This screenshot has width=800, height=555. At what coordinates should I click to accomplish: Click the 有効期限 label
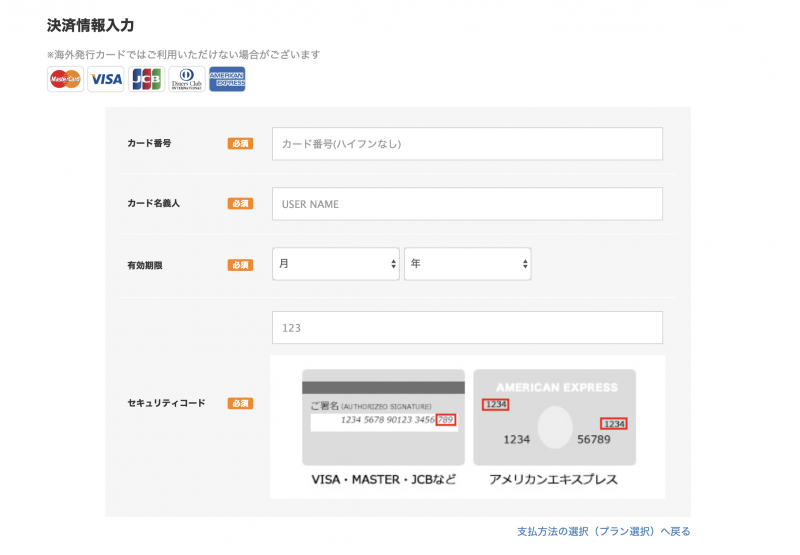tap(145, 265)
